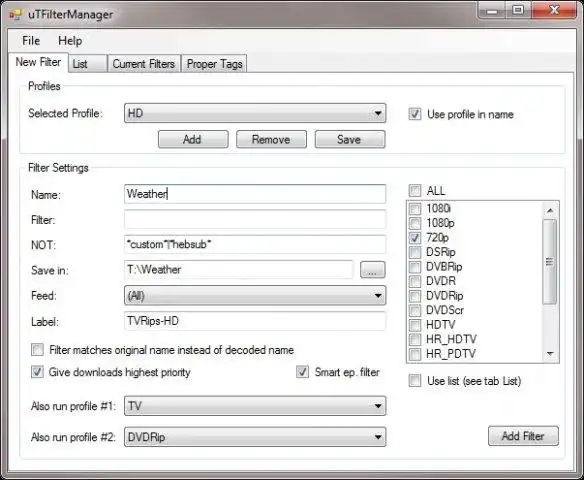The width and height of the screenshot is (584, 480).
Task: Check the ALL qualities checkbox
Action: coord(415,191)
